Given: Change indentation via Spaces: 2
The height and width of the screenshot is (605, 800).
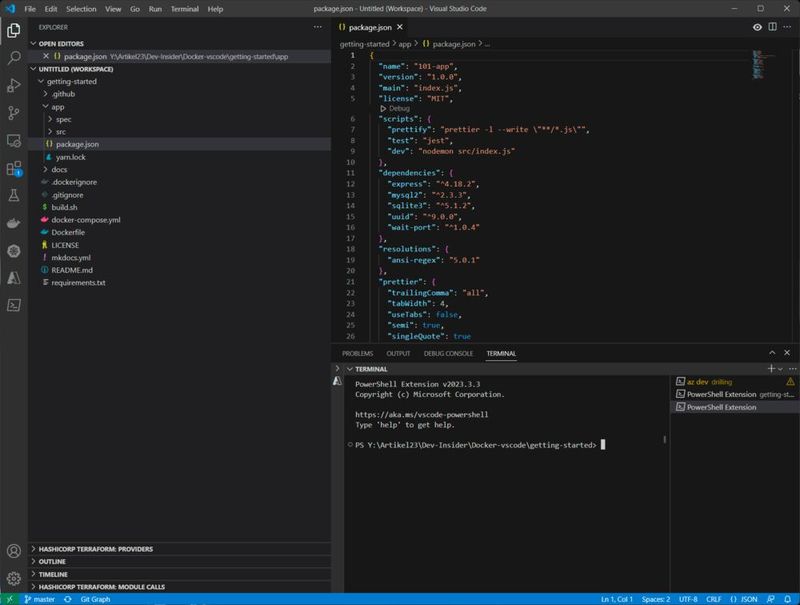Looking at the screenshot, I should 656,599.
